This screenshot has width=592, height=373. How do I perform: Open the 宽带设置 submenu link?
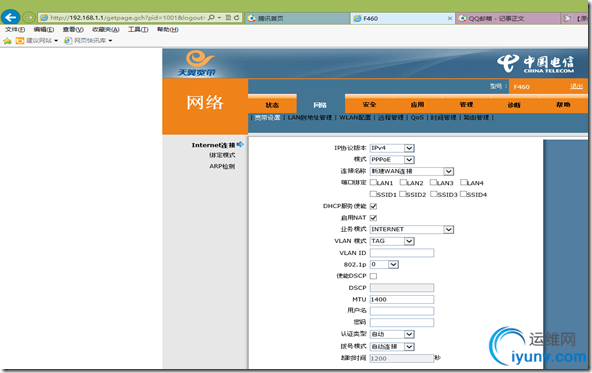click(x=267, y=118)
